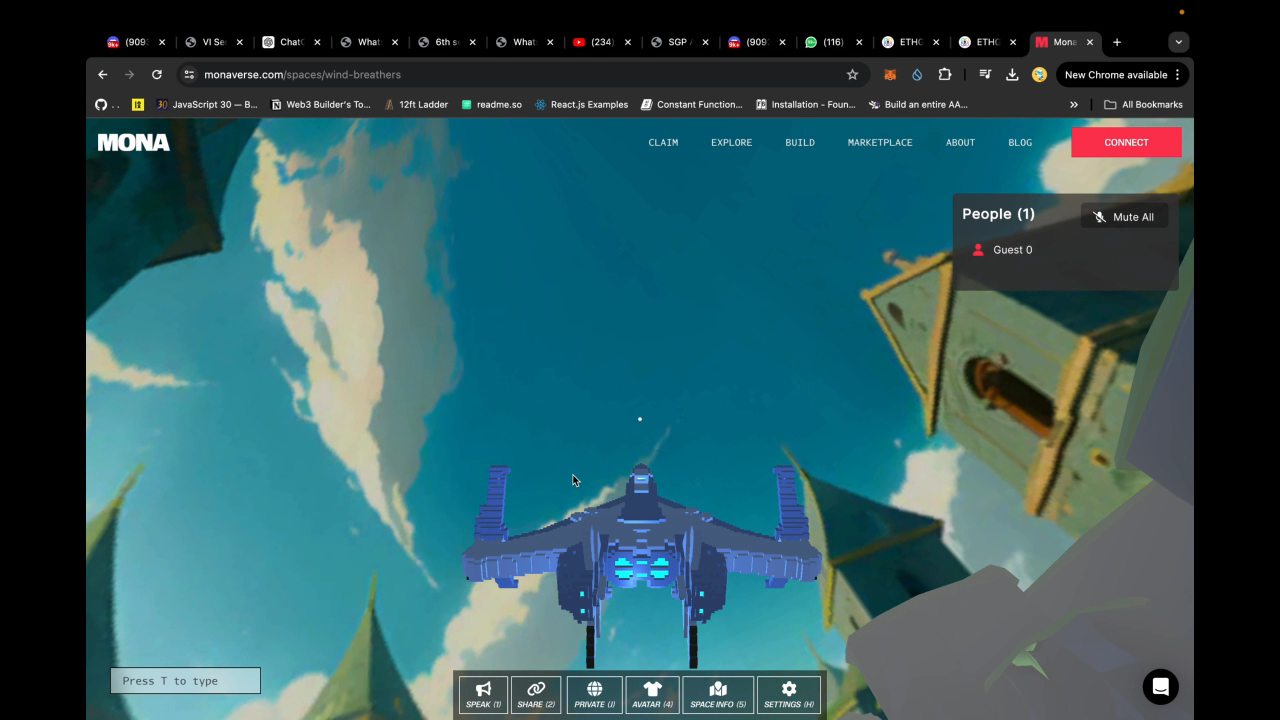Click New Chrome available update button
1280x720 pixels.
[1124, 74]
